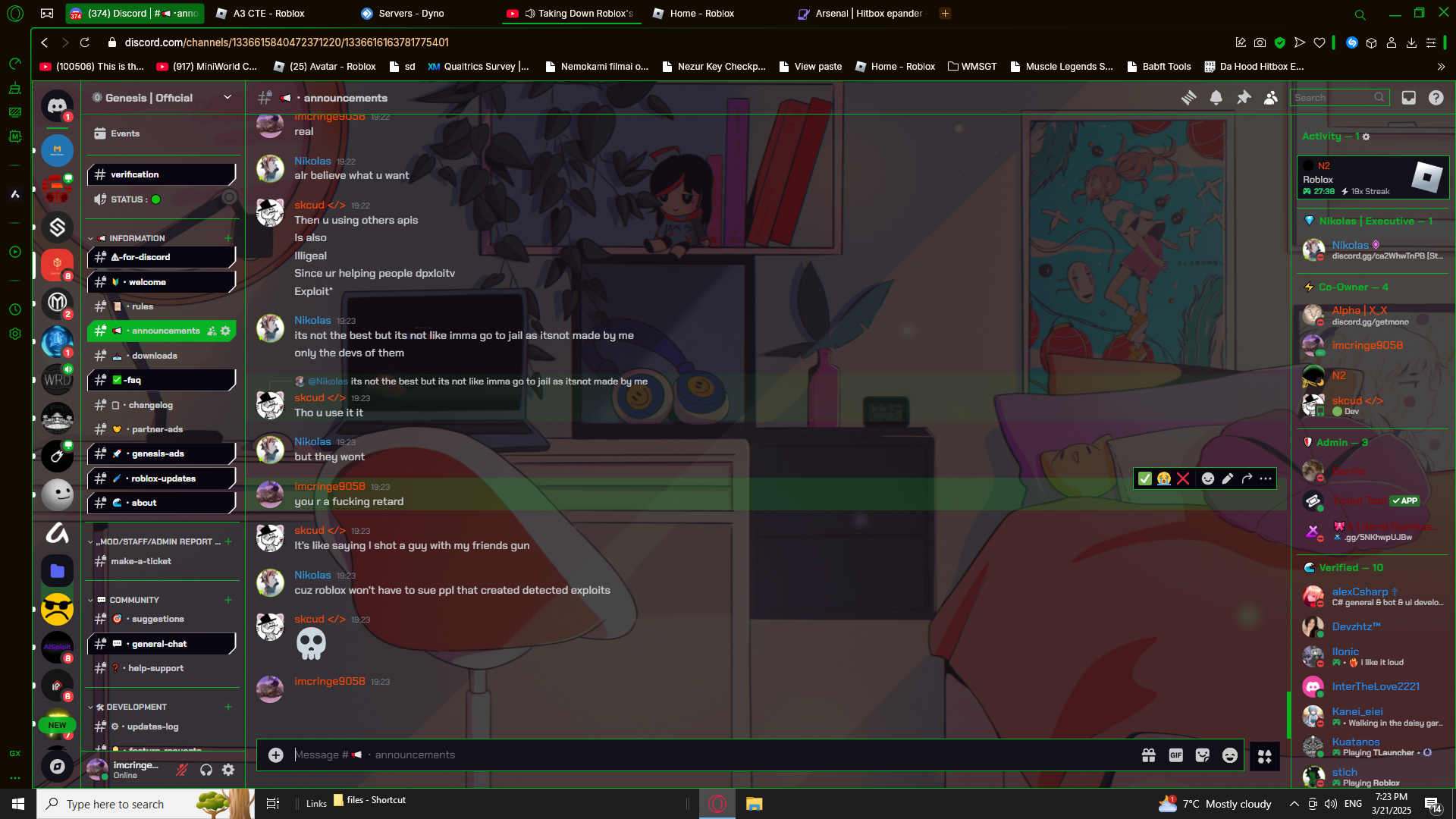Collapse the INFORMATION channel category

136,238
